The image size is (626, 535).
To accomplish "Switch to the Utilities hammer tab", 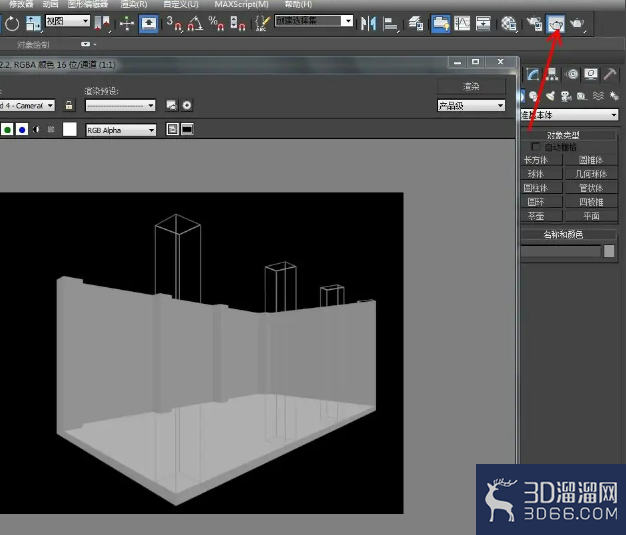I will [x=610, y=74].
